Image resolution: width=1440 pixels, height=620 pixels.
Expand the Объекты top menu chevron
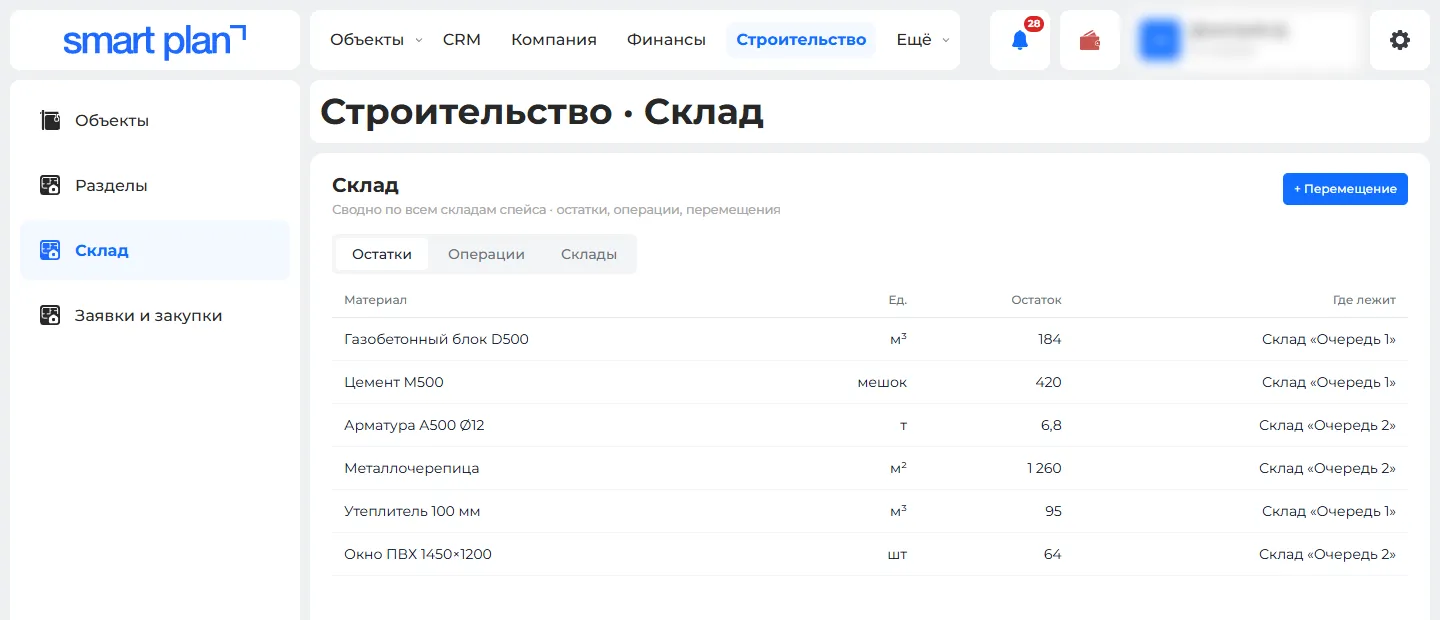(419, 41)
